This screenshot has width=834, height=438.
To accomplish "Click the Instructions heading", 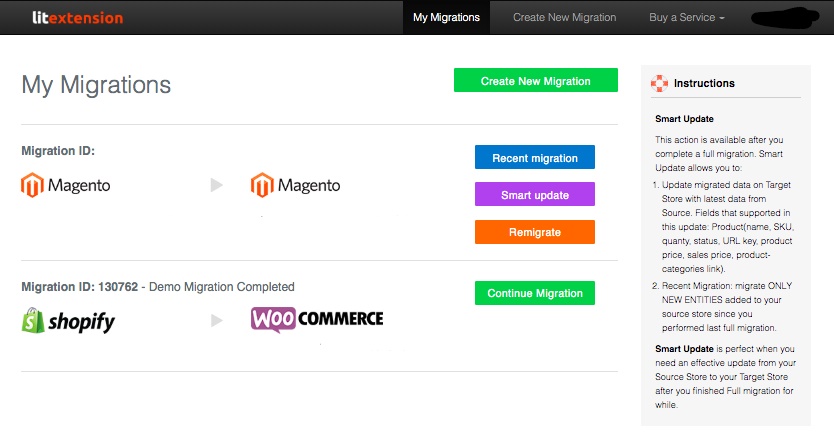I will click(704, 83).
